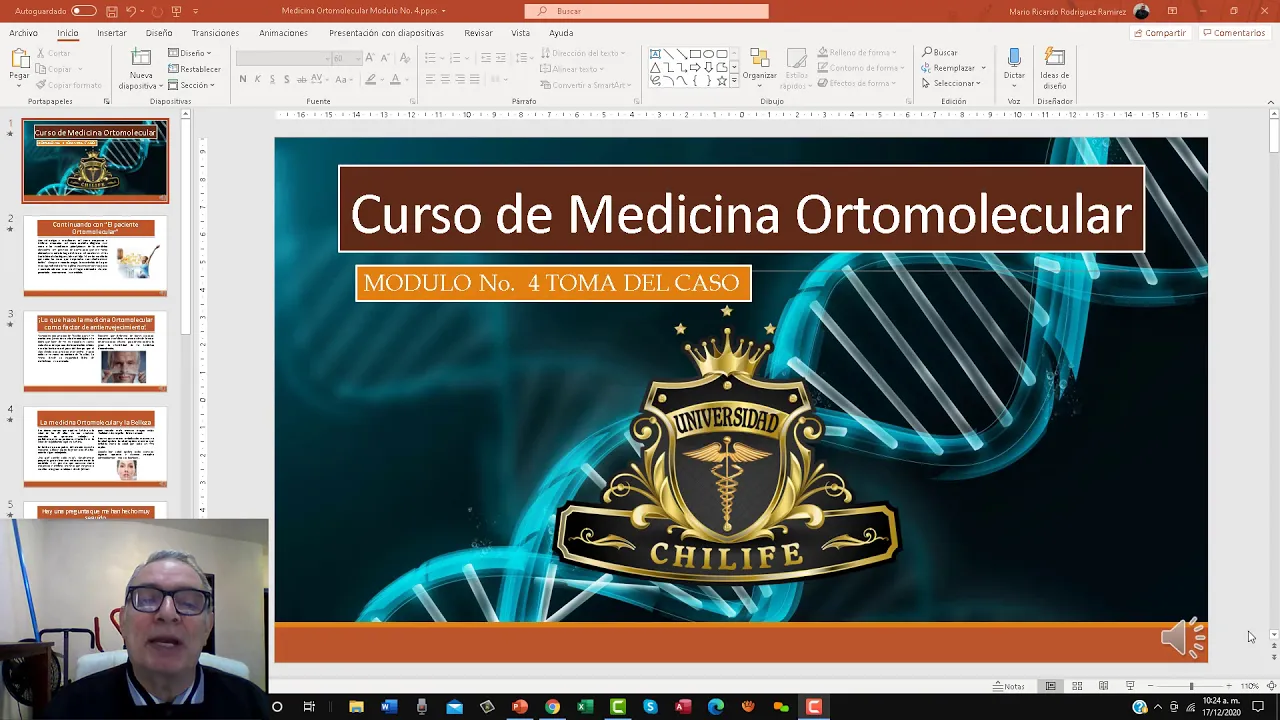
Task: Toggle justify text alignment
Action: pos(475,79)
